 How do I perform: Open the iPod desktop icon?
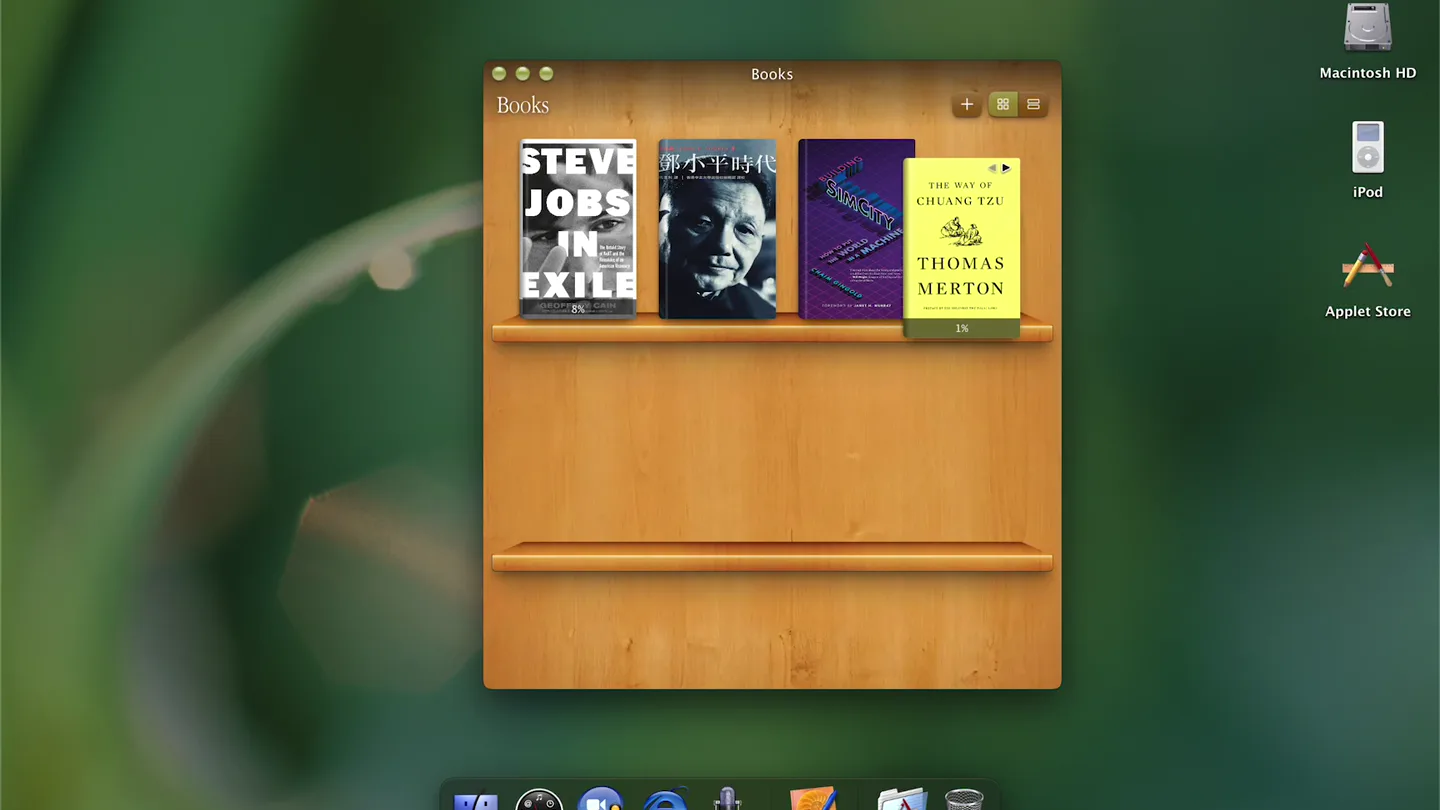[x=1367, y=160]
